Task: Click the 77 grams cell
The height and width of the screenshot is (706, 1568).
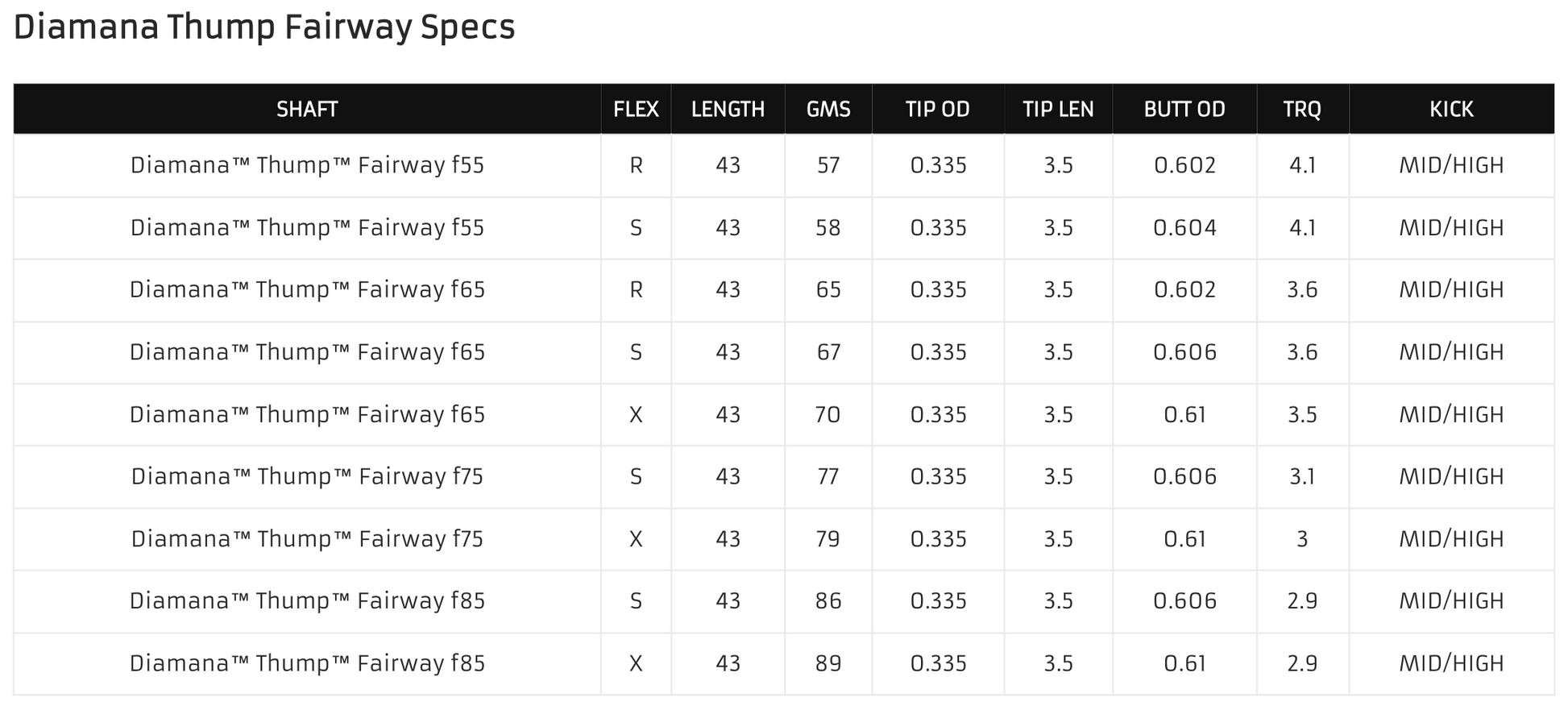Action: 828,476
